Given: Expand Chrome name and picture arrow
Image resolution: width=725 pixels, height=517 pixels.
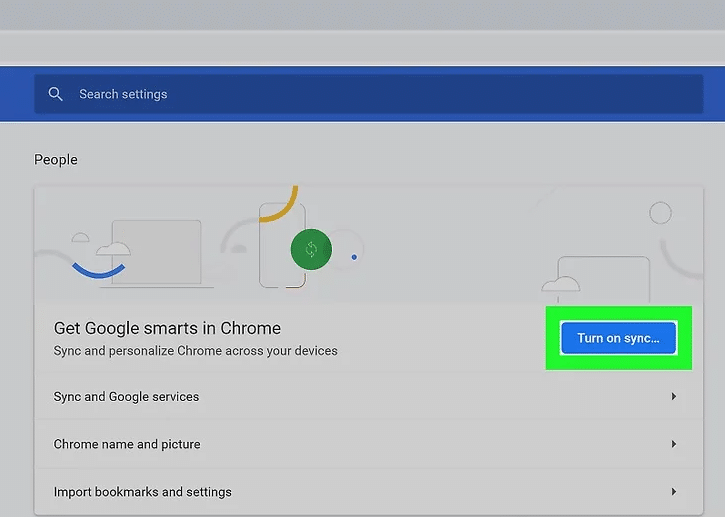Looking at the screenshot, I should 674,444.
